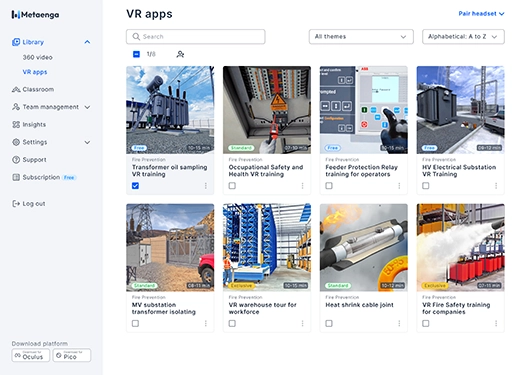Open the HV Electrical Substation thumbnail
Viewport: 528px width, 375px height.
pos(460,110)
